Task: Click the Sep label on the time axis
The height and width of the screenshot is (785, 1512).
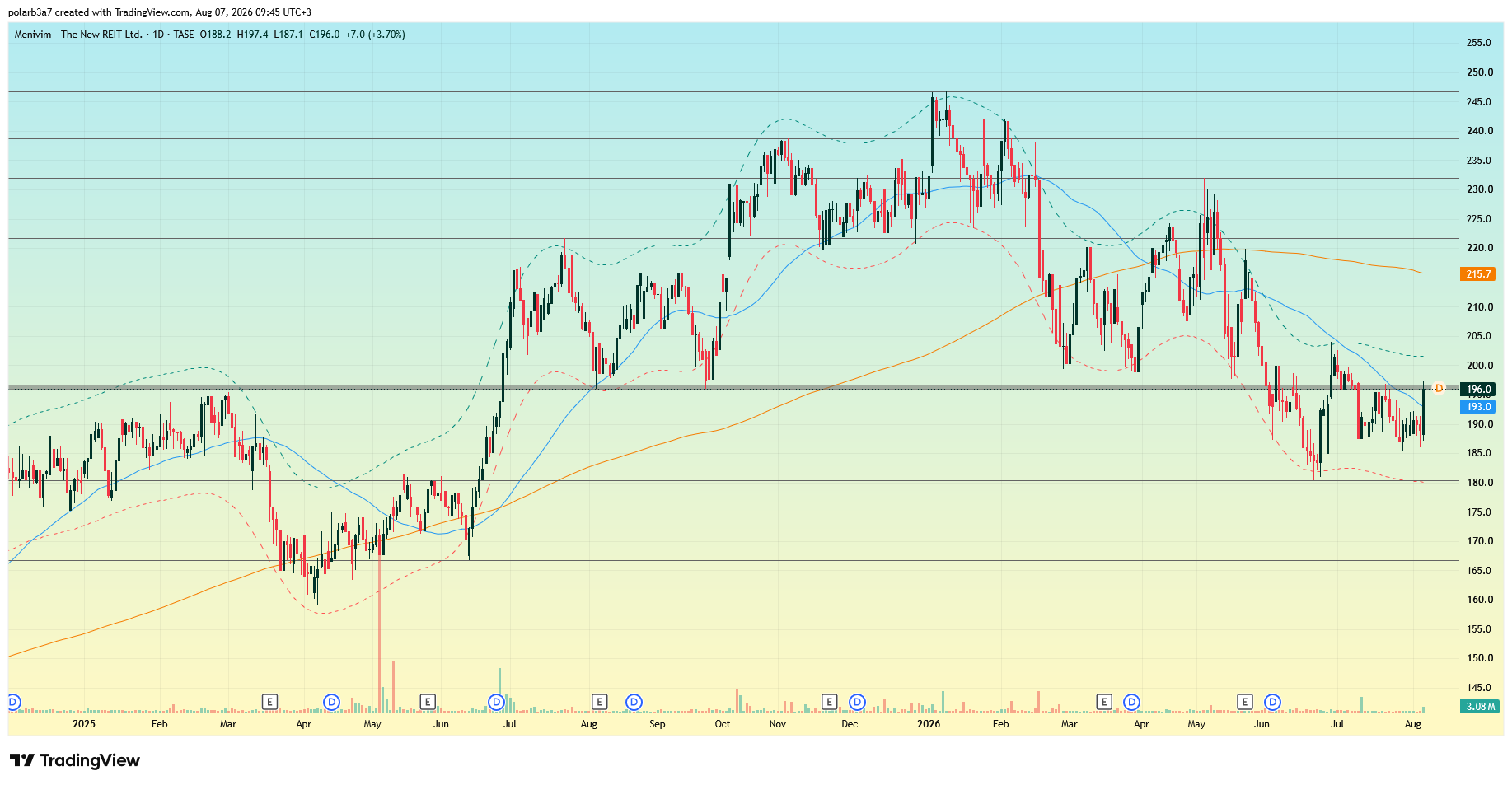Action: tap(658, 724)
